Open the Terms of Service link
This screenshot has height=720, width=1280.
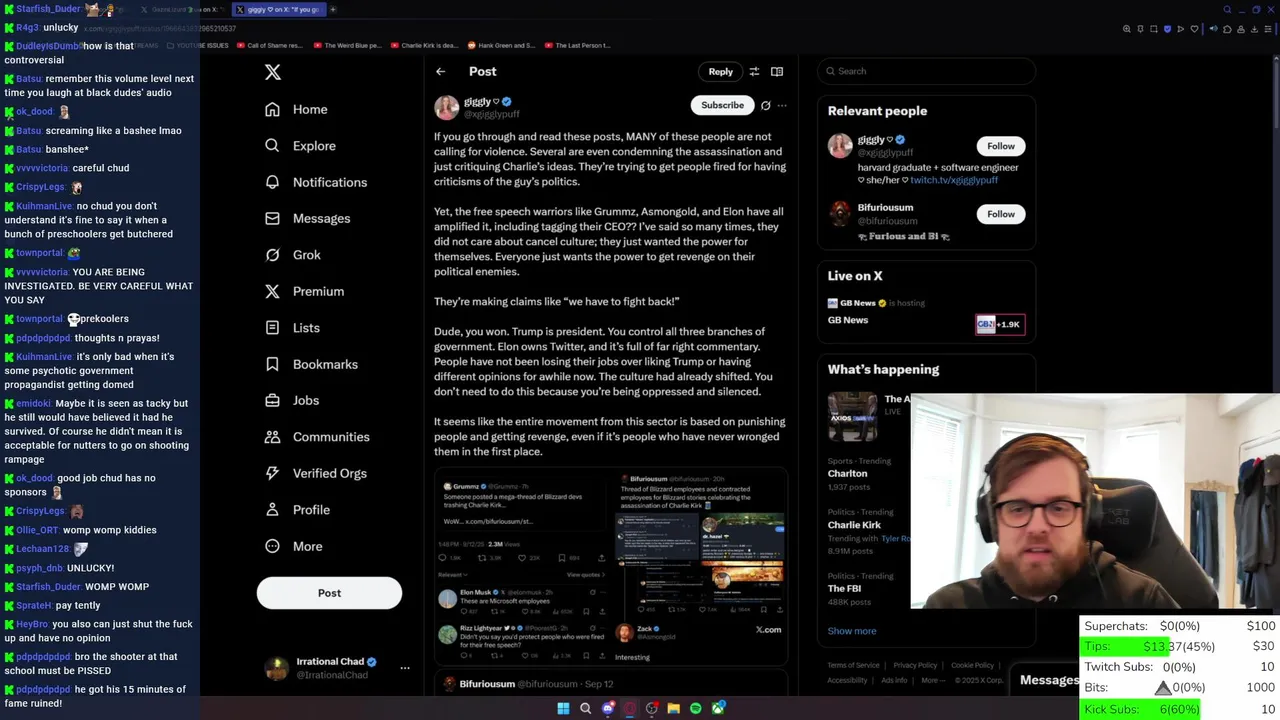coord(853,665)
